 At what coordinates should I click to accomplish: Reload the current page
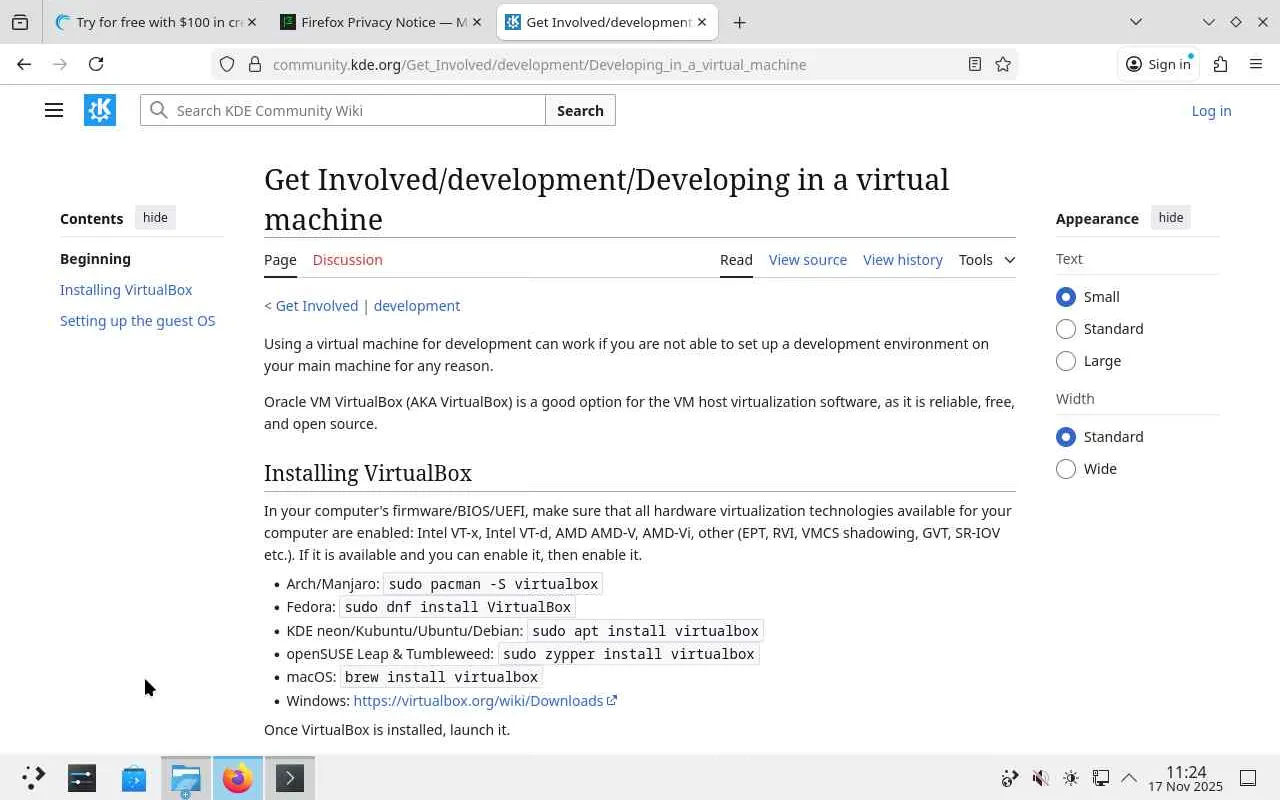[x=96, y=64]
